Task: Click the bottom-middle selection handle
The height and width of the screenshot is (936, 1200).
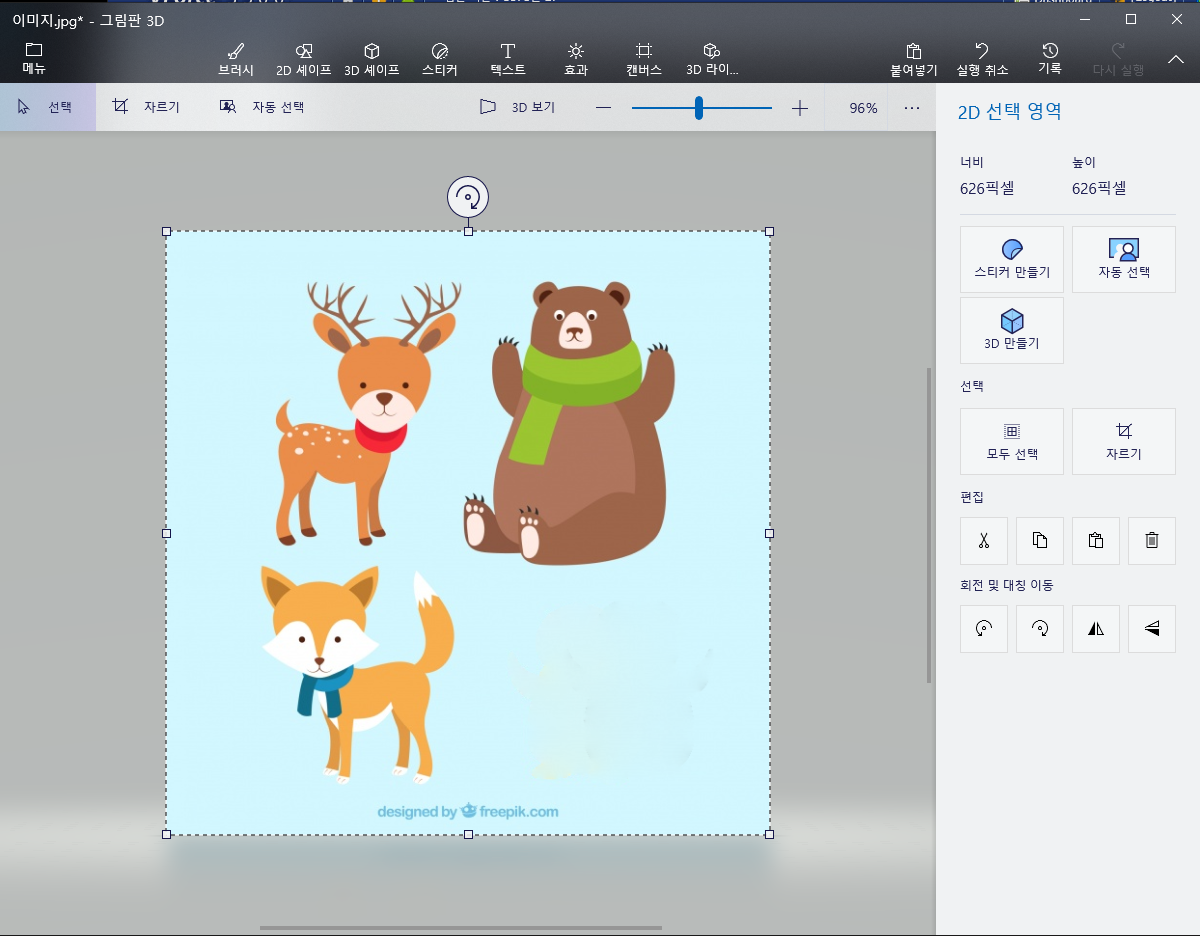Action: (x=468, y=834)
